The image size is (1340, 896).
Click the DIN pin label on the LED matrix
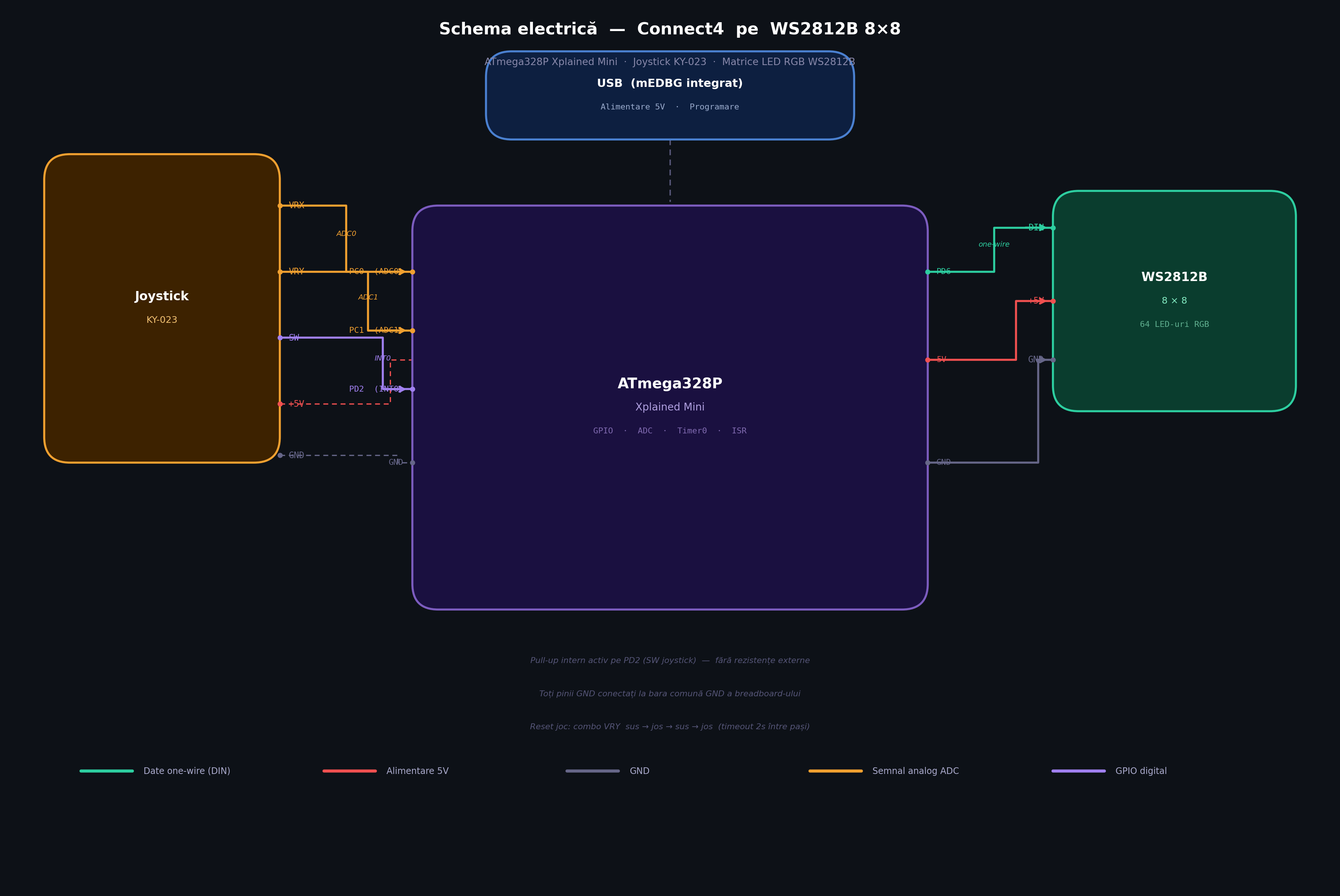pos(1036,227)
